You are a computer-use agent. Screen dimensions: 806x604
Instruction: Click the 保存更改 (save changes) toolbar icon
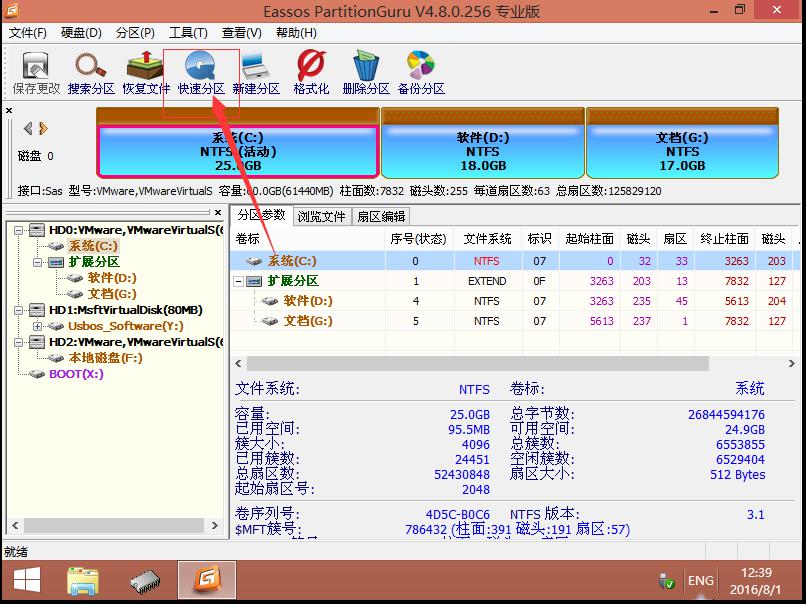point(36,70)
